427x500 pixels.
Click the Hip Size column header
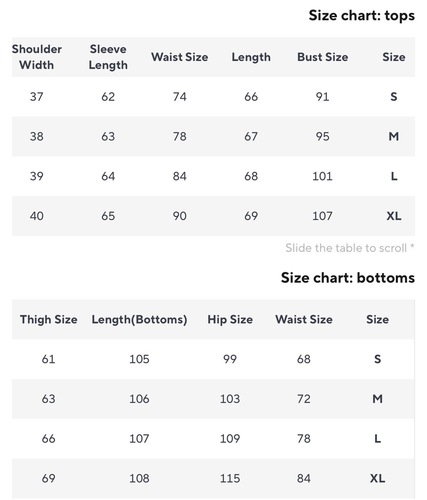[x=230, y=319]
